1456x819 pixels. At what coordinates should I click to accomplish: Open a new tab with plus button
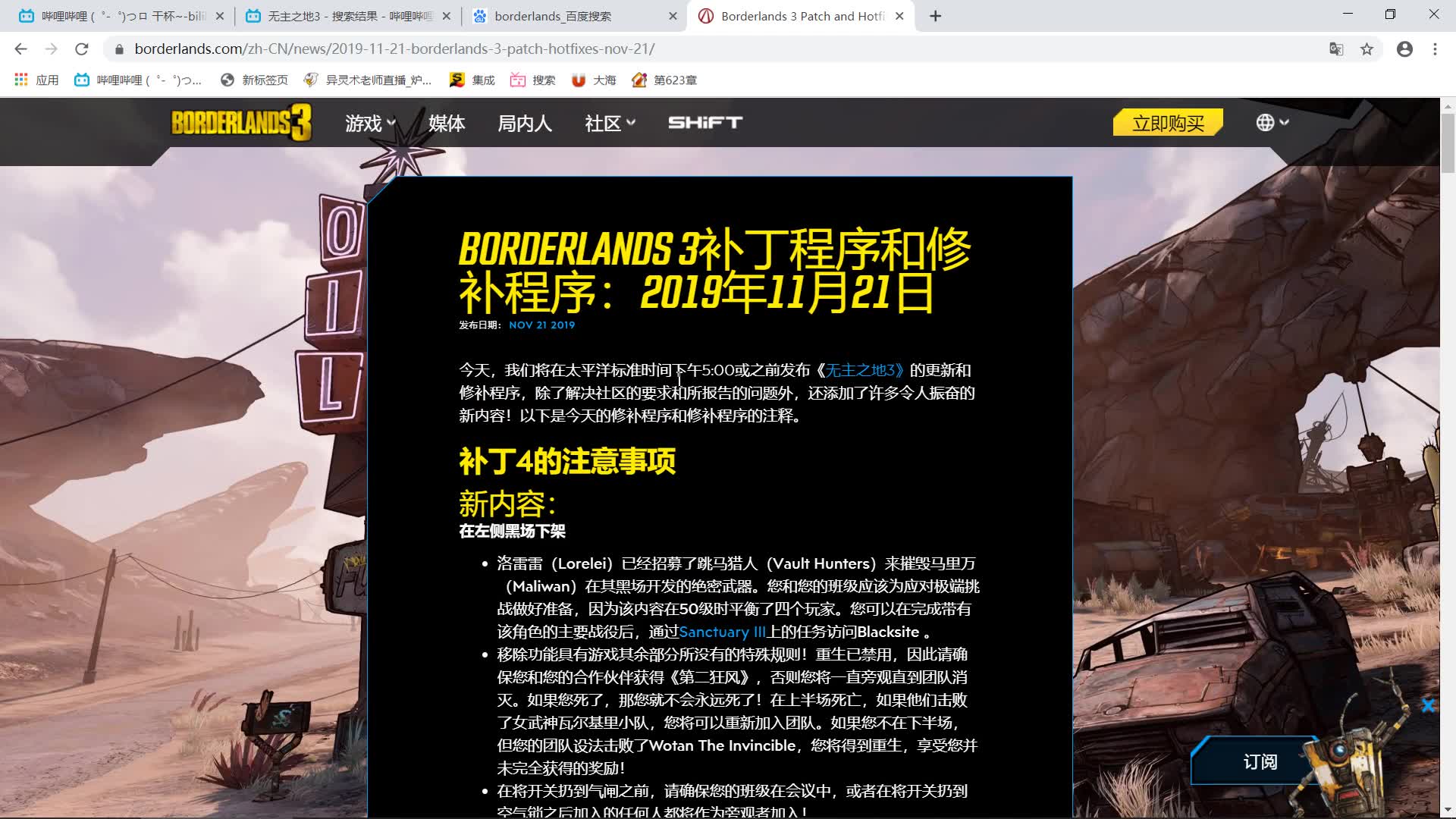pos(935,16)
